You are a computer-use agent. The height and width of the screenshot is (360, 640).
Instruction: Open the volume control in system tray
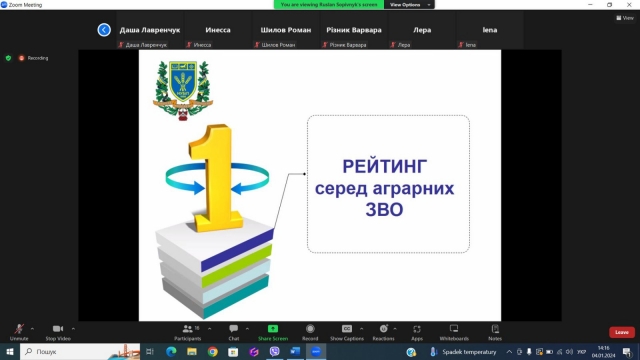pos(569,351)
